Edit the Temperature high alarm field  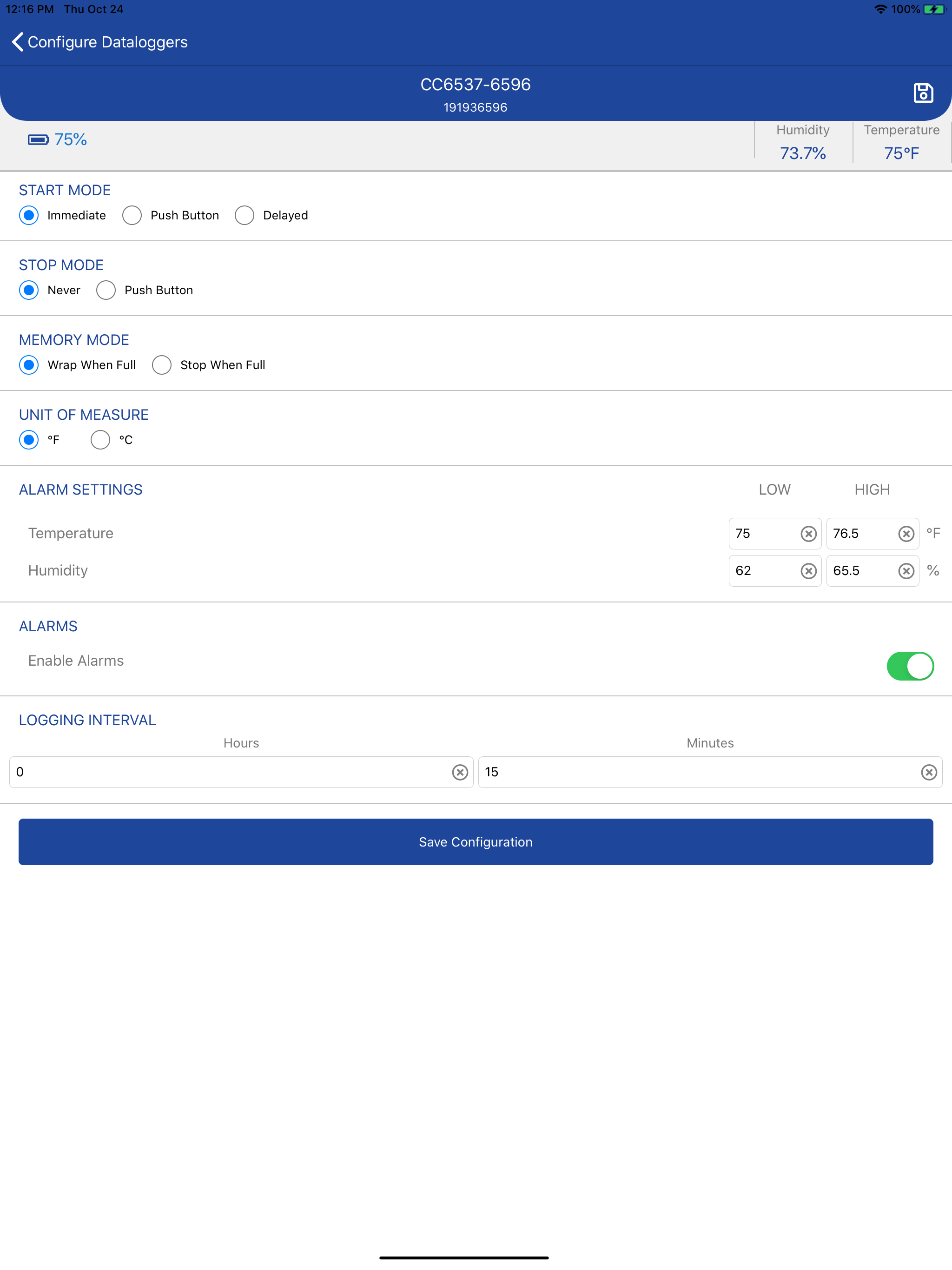(x=872, y=533)
